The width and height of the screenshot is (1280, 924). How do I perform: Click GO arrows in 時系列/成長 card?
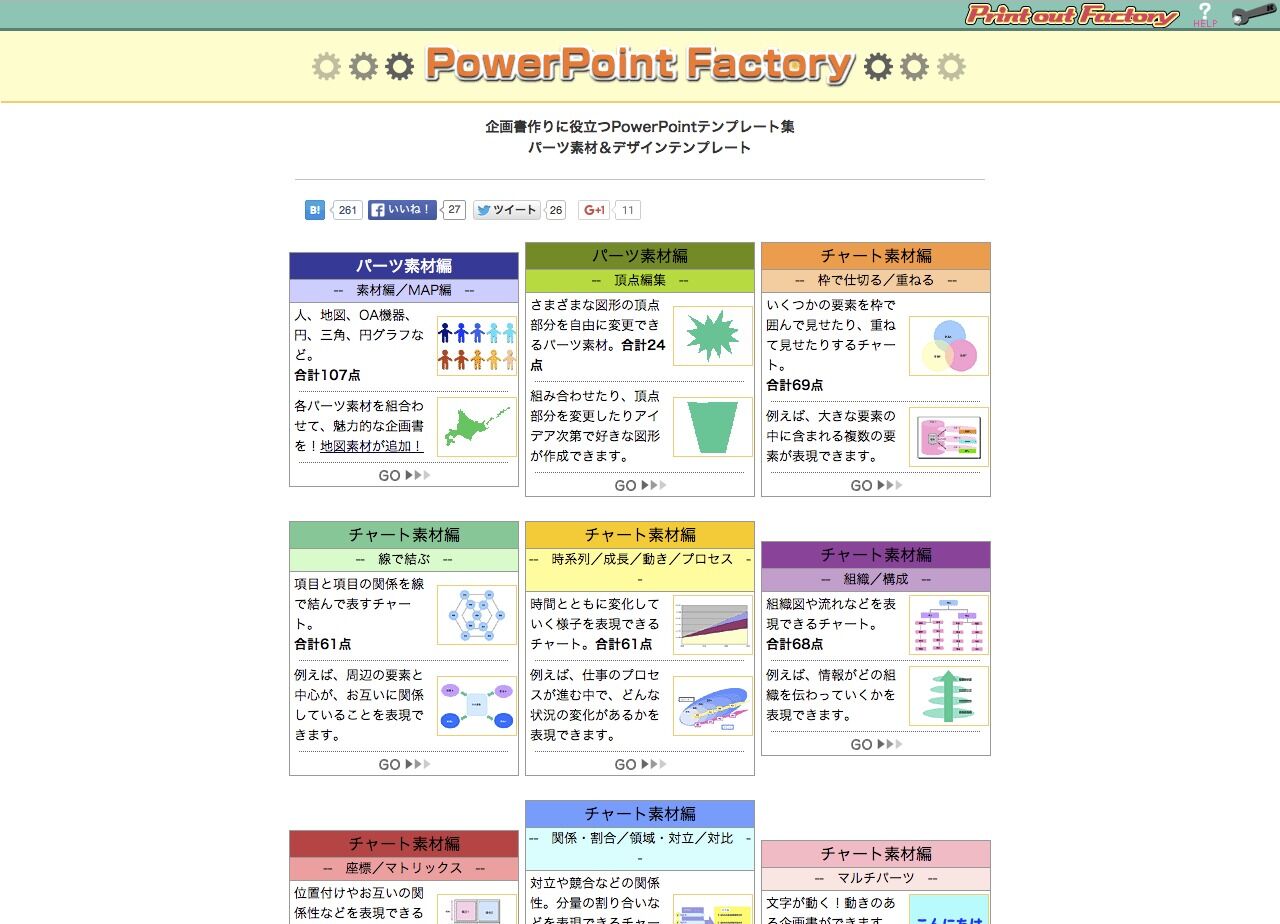point(640,765)
